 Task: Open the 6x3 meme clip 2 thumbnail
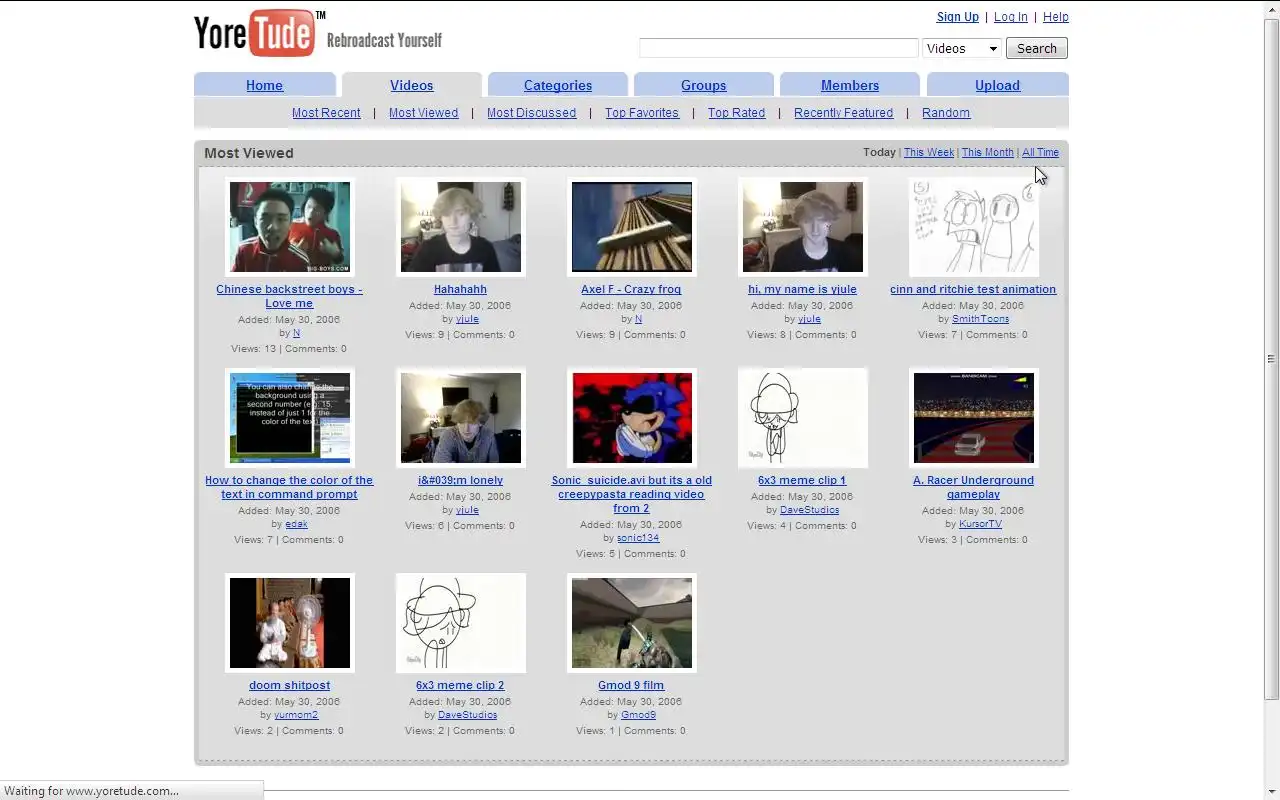461,623
